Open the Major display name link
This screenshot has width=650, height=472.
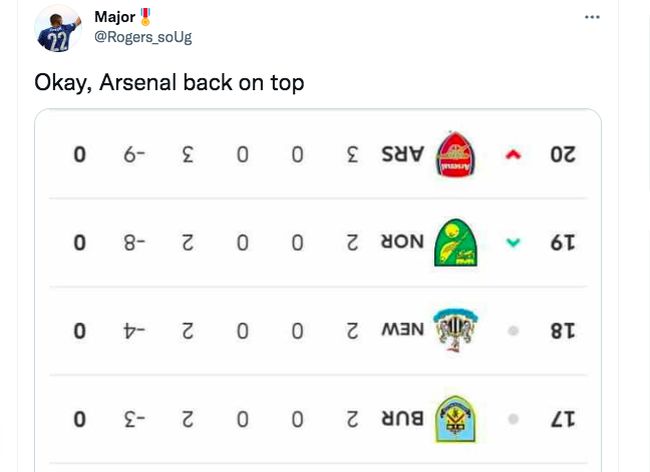pyautogui.click(x=115, y=17)
